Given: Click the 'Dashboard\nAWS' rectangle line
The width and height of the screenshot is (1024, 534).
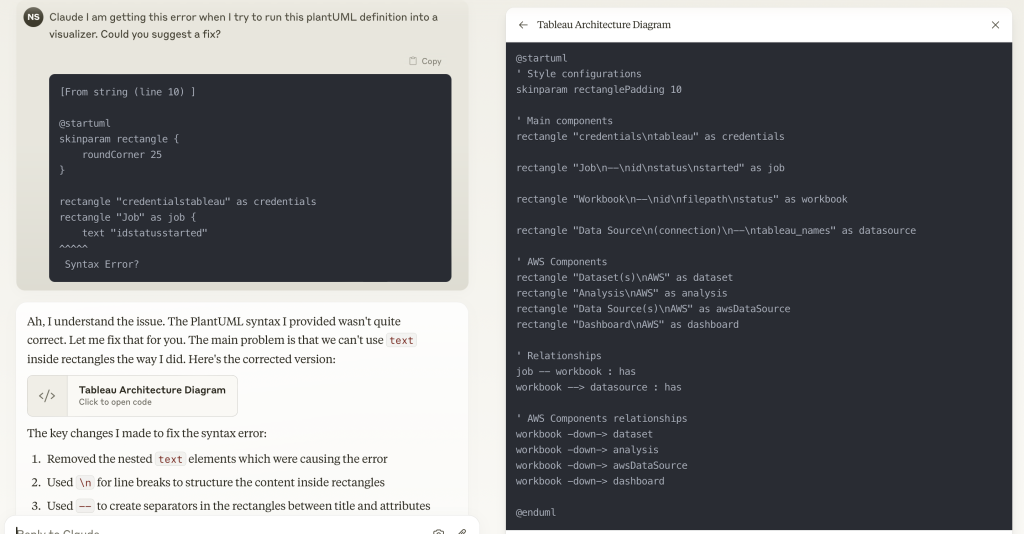Looking at the screenshot, I should pyautogui.click(x=628, y=324).
